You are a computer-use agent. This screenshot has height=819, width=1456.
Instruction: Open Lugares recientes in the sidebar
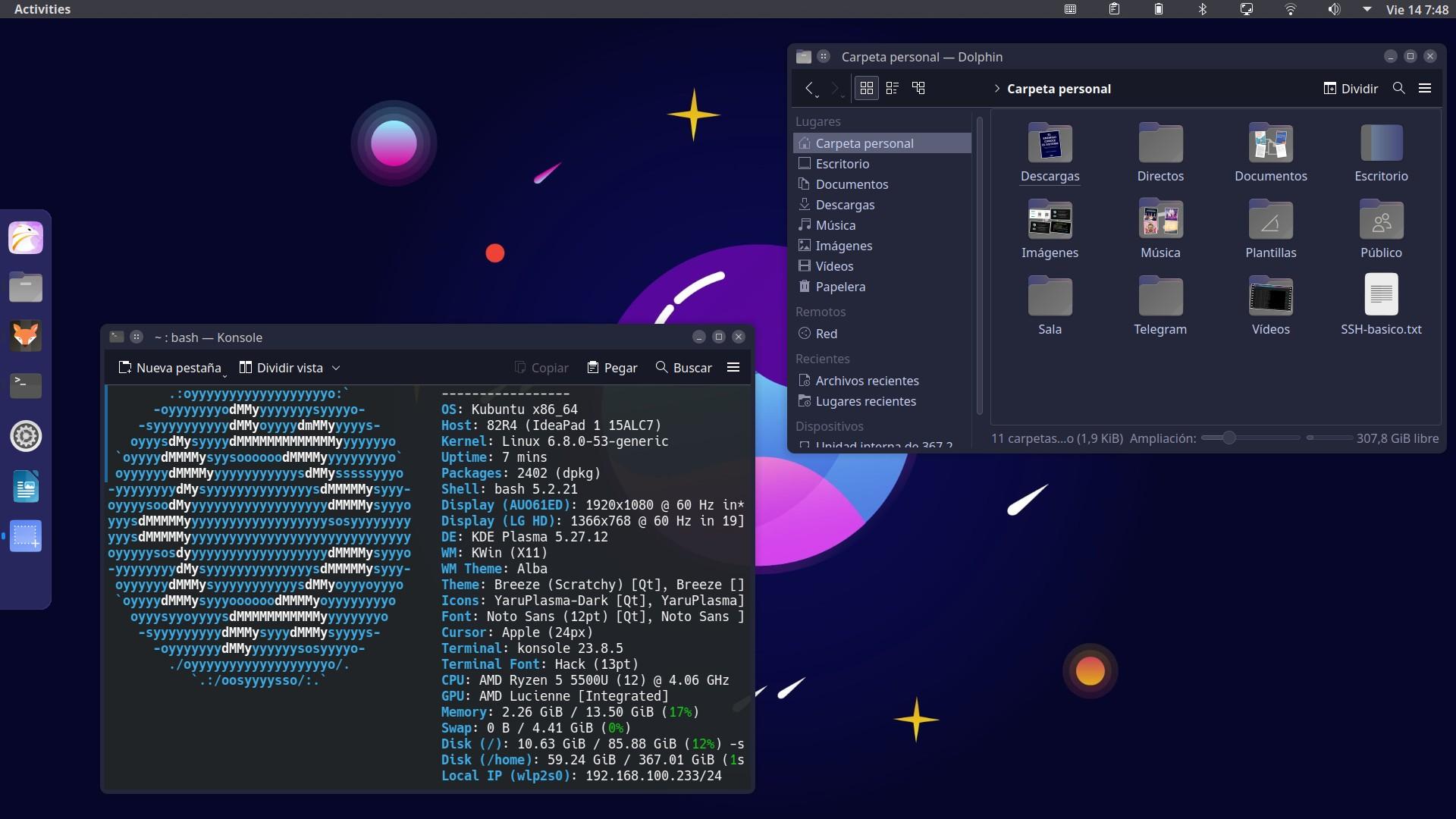(x=882, y=401)
